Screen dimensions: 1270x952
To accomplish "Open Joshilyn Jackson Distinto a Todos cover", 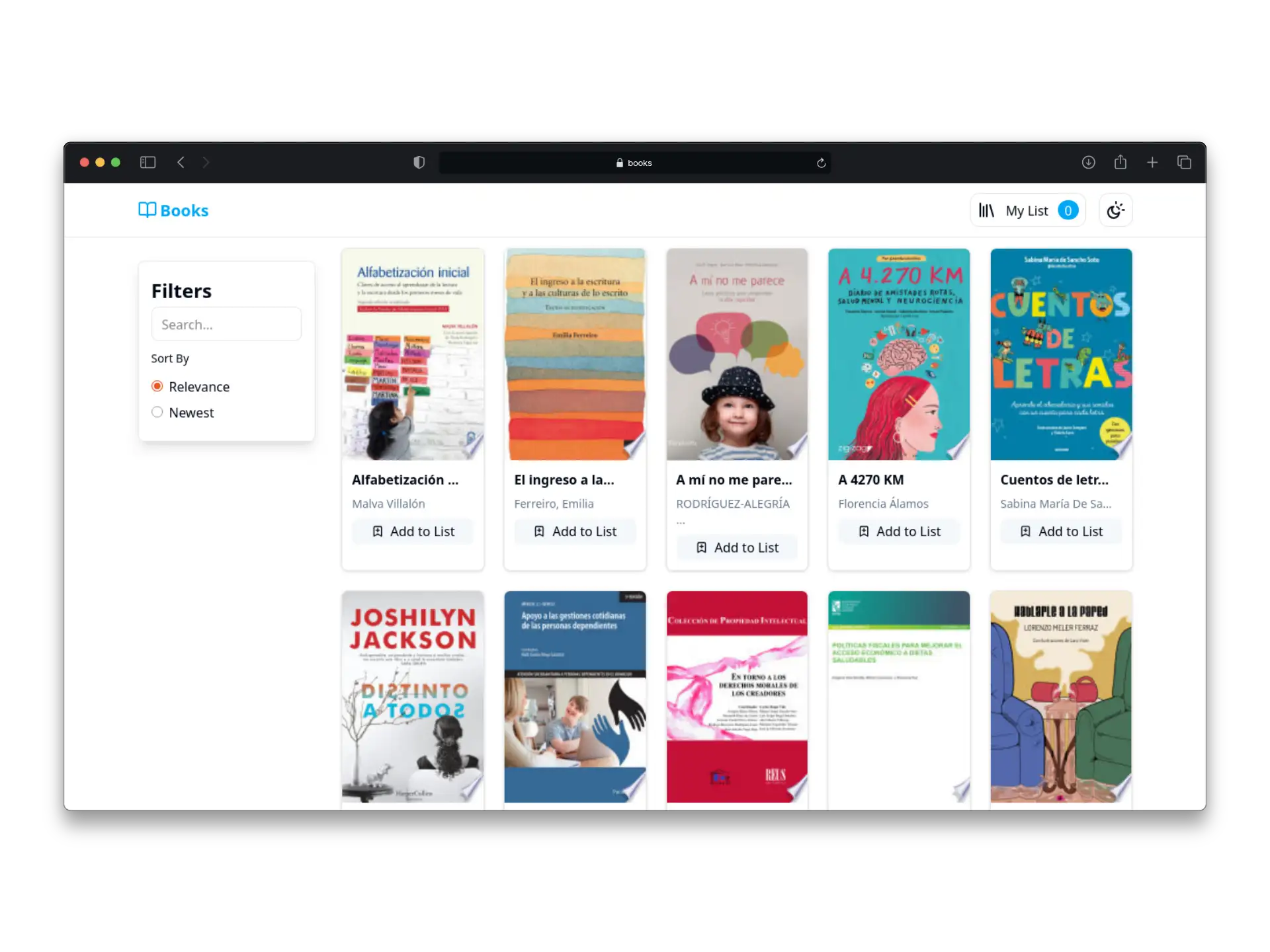I will tap(413, 697).
